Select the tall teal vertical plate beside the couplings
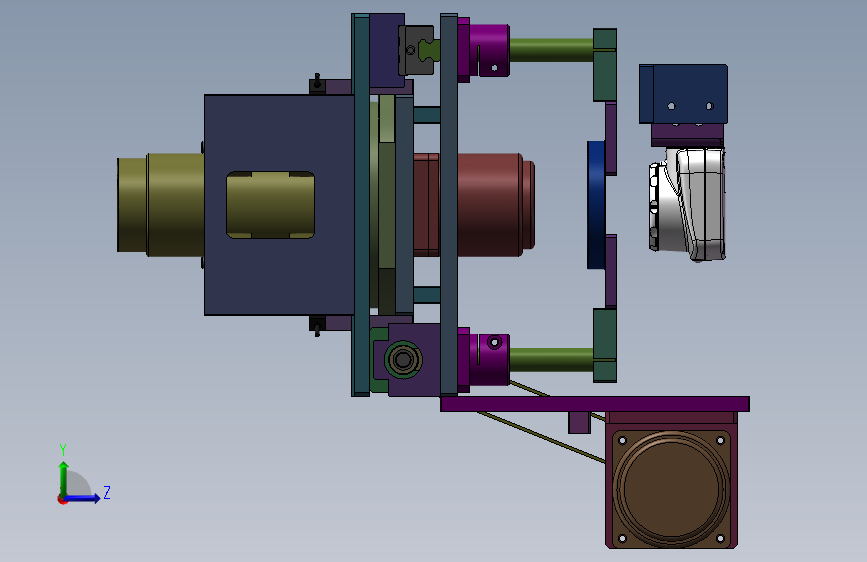This screenshot has height=562, width=867. [449, 205]
